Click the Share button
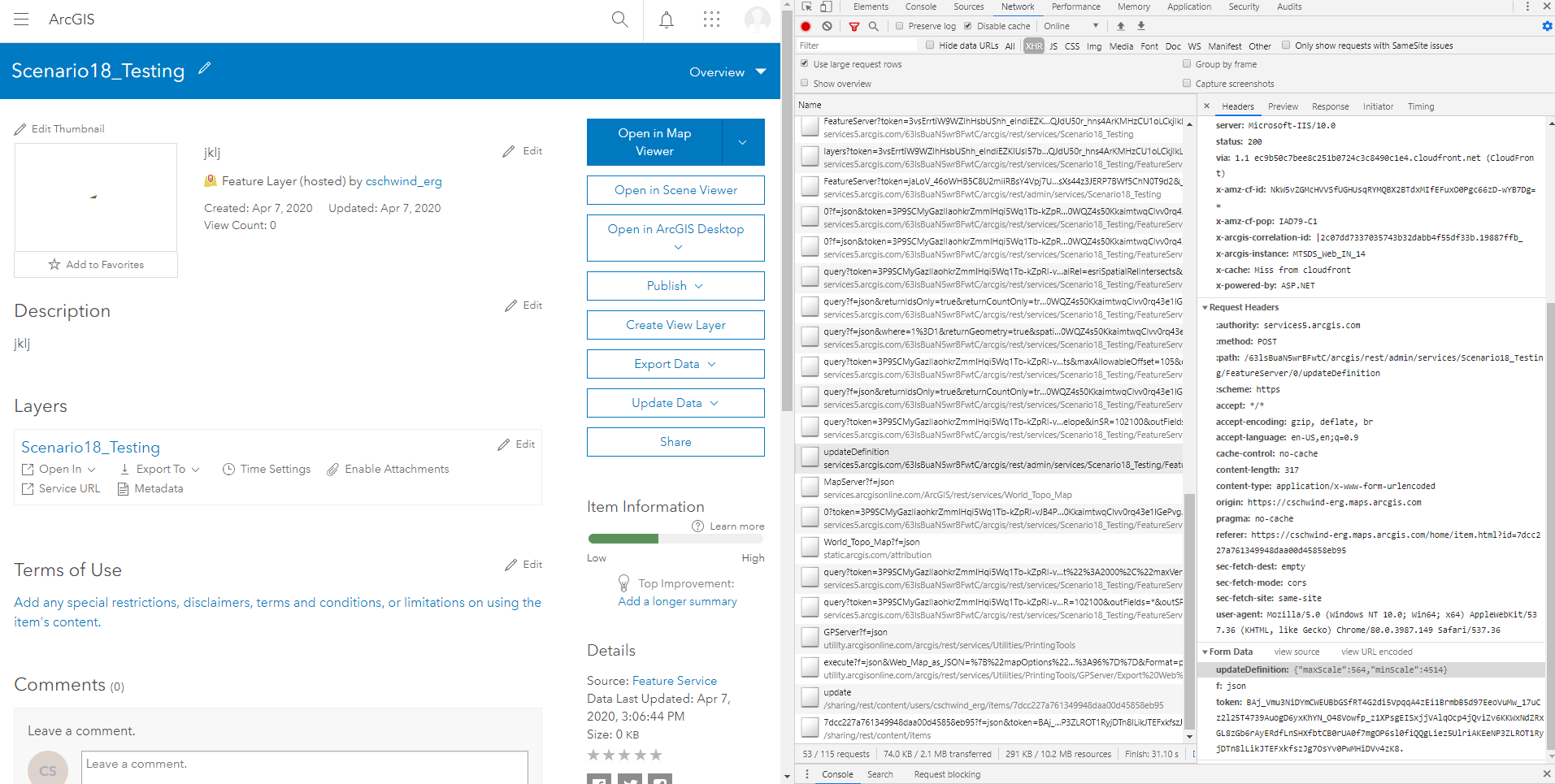 coord(676,442)
